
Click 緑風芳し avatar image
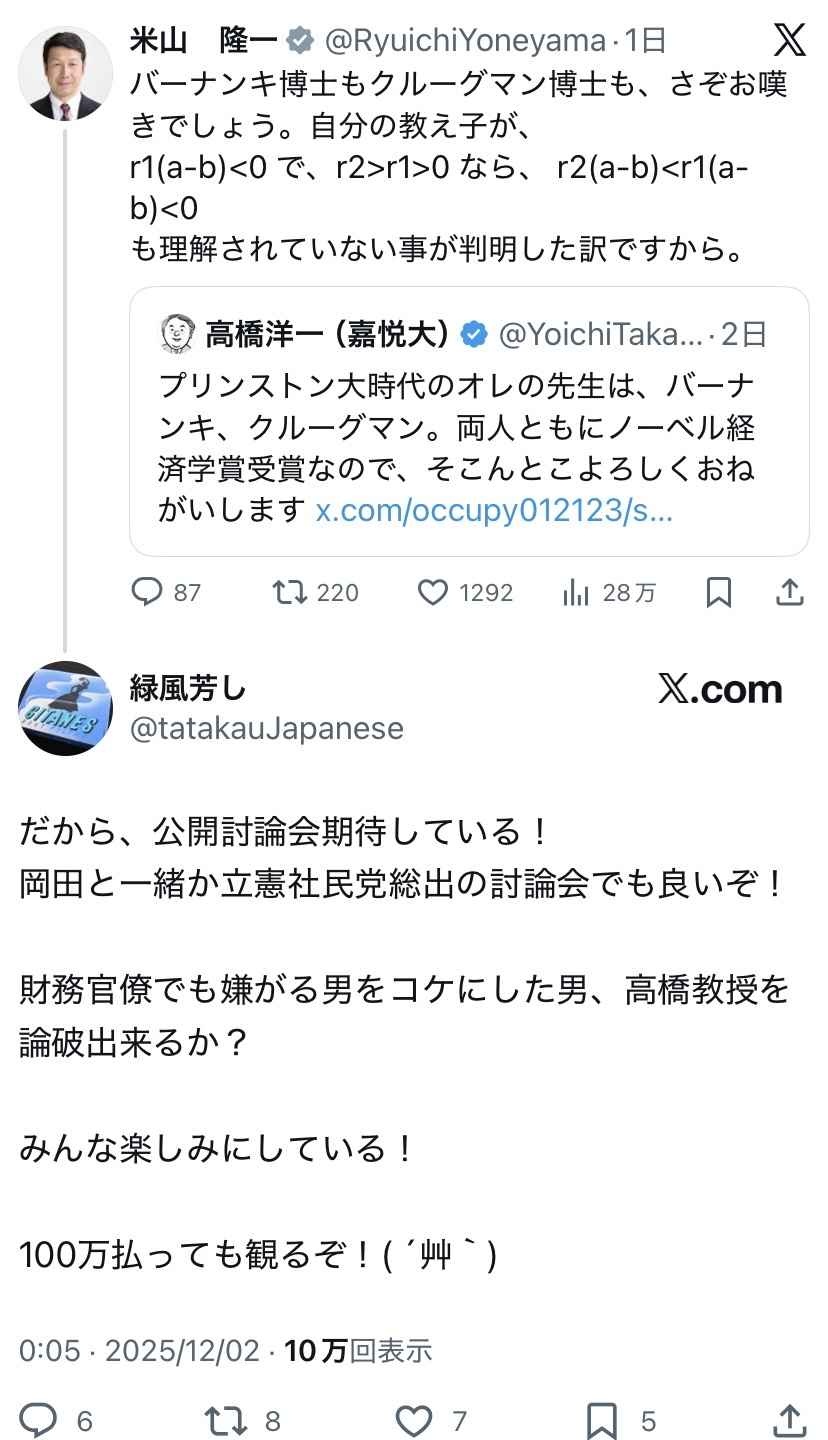point(66,708)
